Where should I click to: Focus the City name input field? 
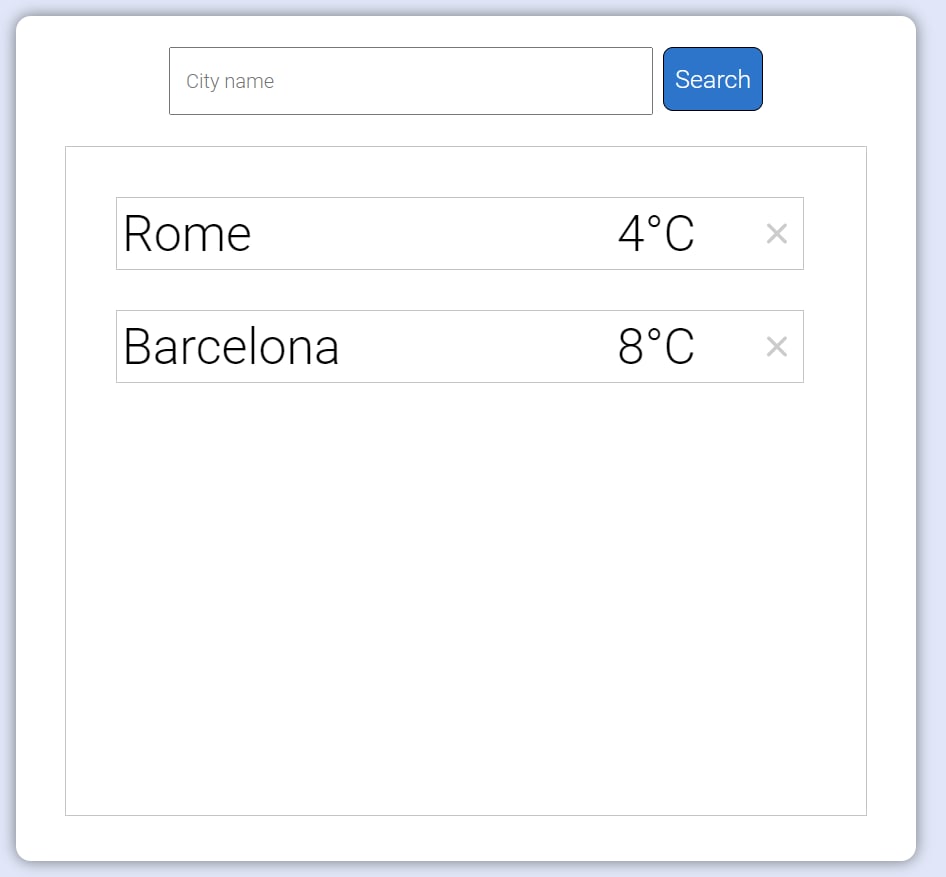(411, 81)
